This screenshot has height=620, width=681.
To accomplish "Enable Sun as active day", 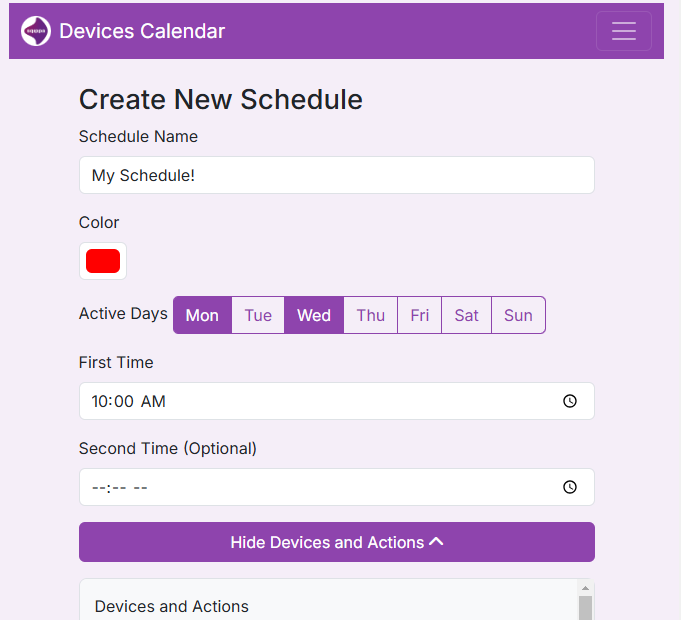I will tap(518, 315).
